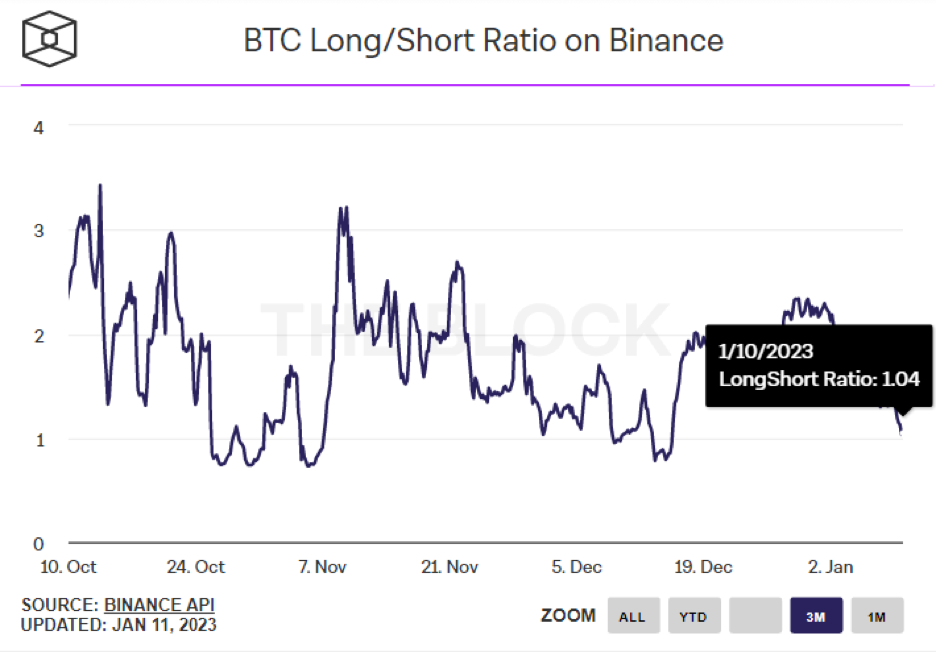Click the 10. Oct x-axis label
Viewport: 936px width, 652px height.
pyautogui.click(x=68, y=567)
